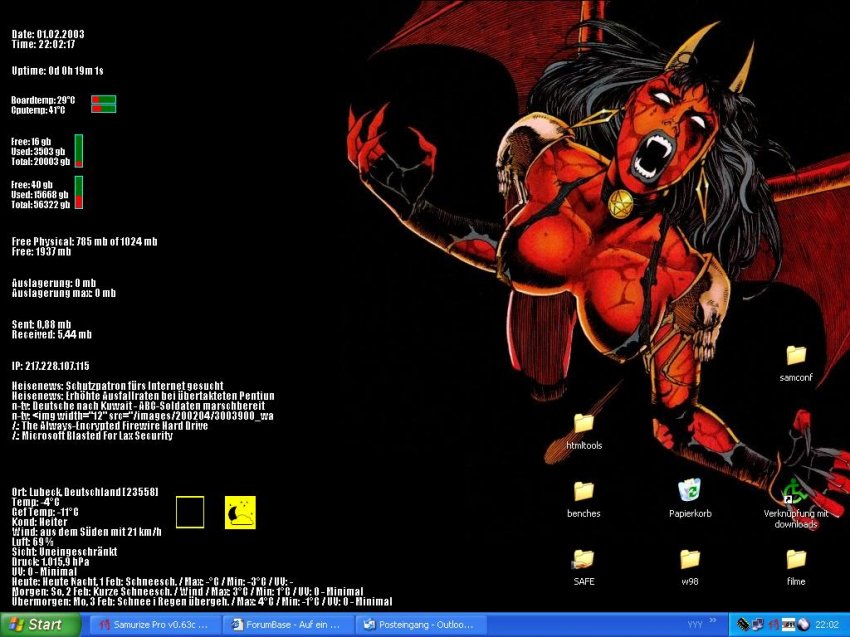This screenshot has height=637, width=850.
Task: Click the Druck: 1.015,9 hPa line
Action: [50, 562]
